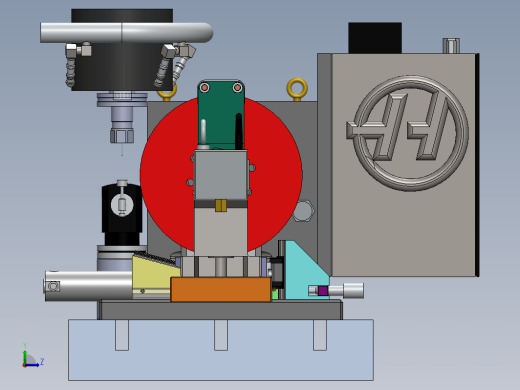
Task: Select the gray square box over red disc
Action: pyautogui.click(x=221, y=175)
